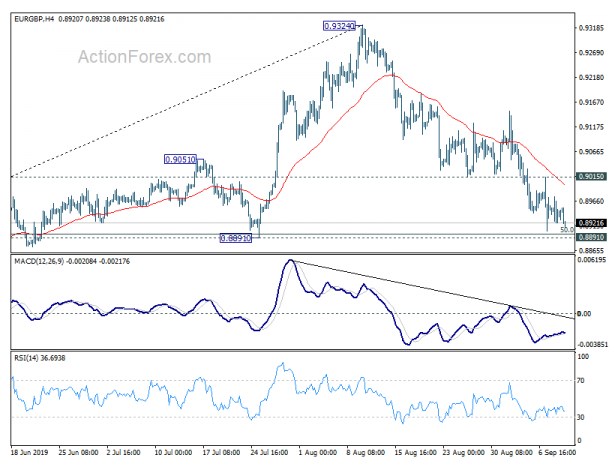Click the MACD 0.006195 axis value
614x470 pixels.
[x=590, y=259]
